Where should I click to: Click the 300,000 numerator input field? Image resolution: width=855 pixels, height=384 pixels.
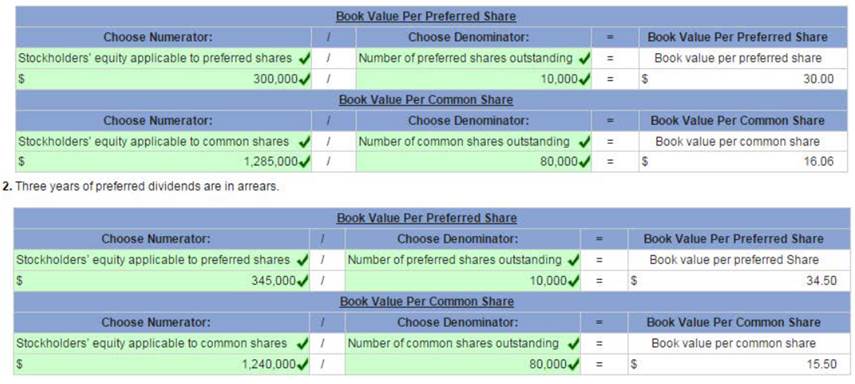coord(164,79)
